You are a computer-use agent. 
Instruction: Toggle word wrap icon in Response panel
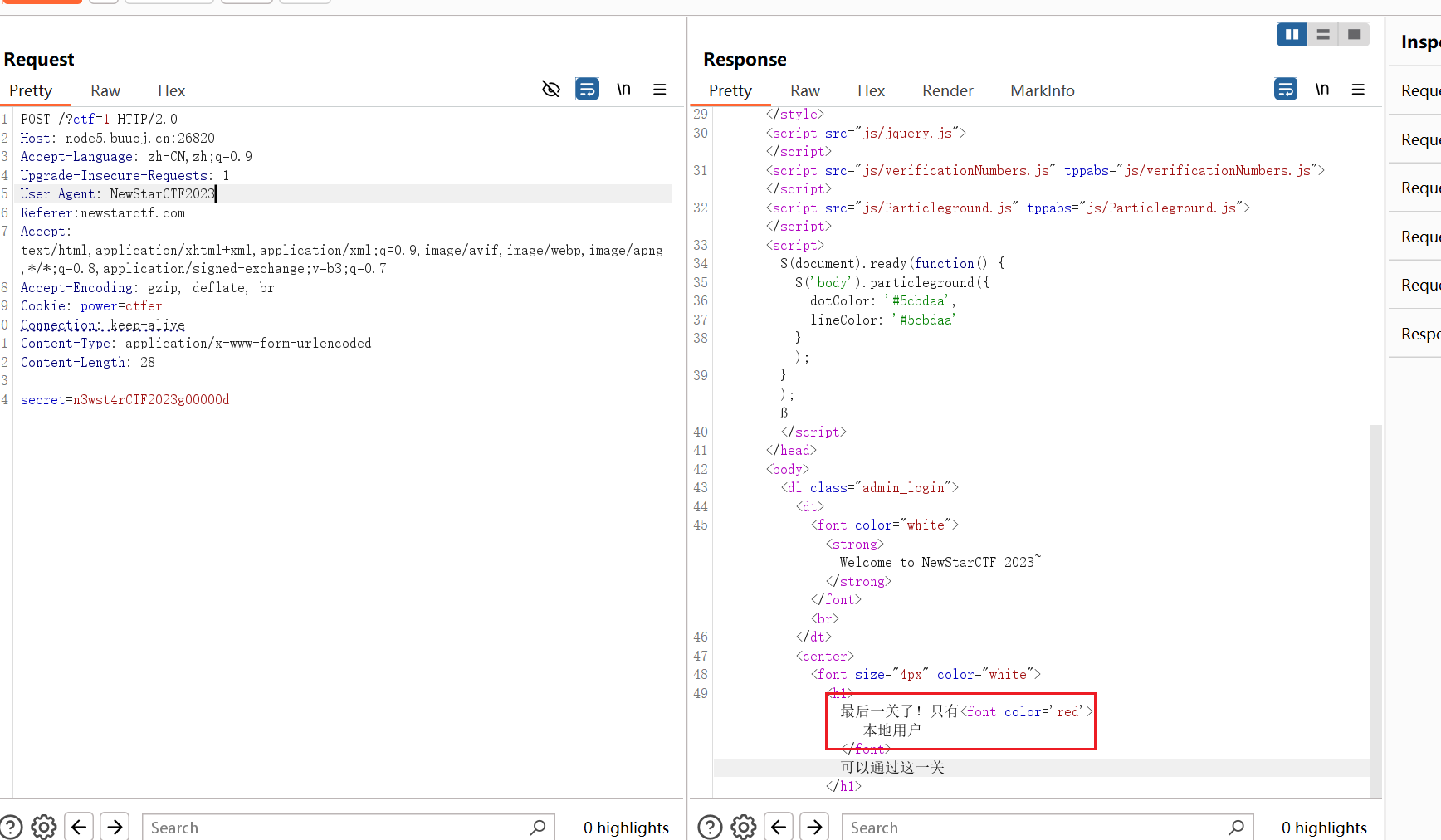(1286, 89)
